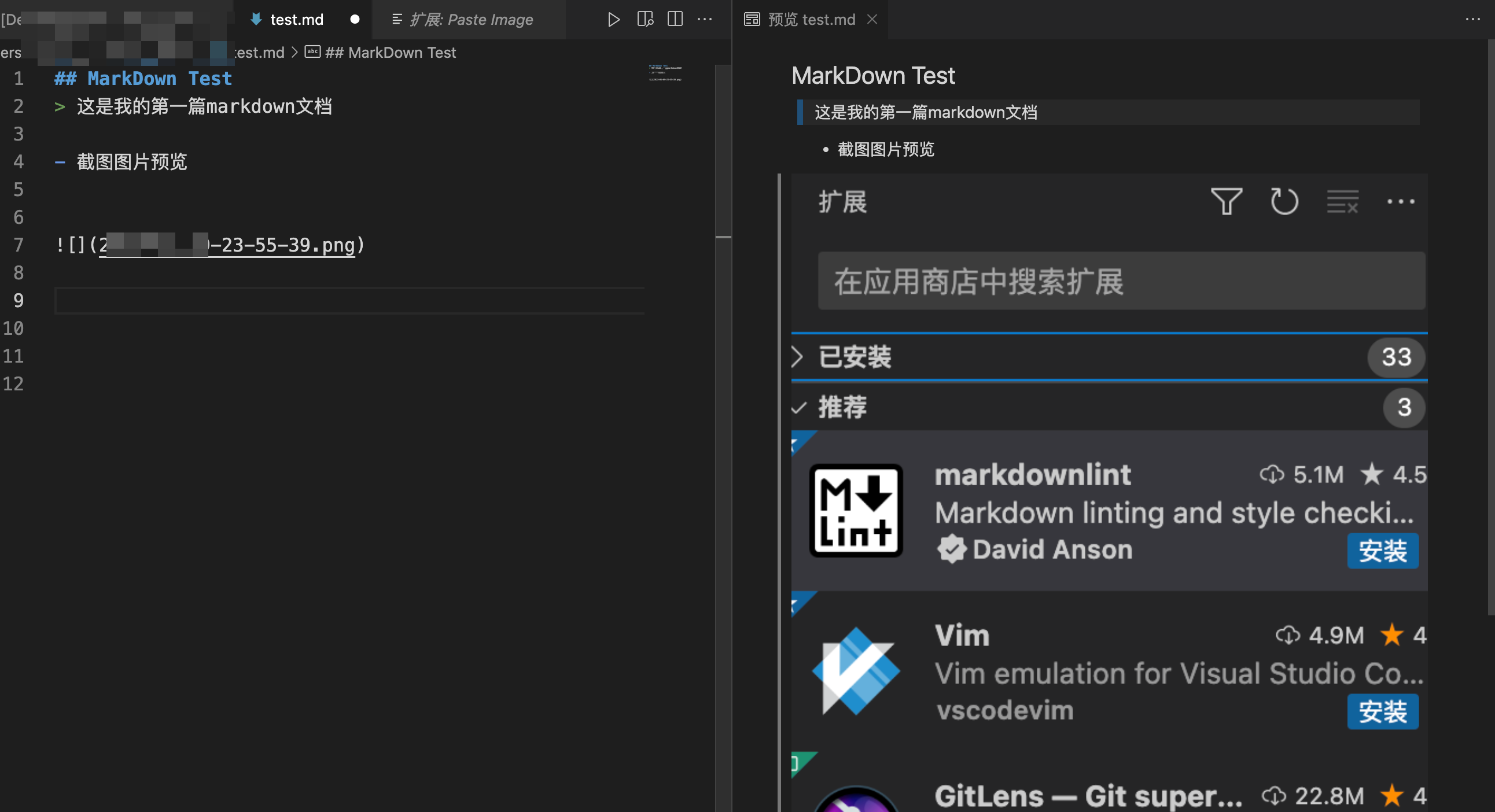Click the Markdown linting and style description
This screenshot has height=812, width=1495.
point(1174,513)
